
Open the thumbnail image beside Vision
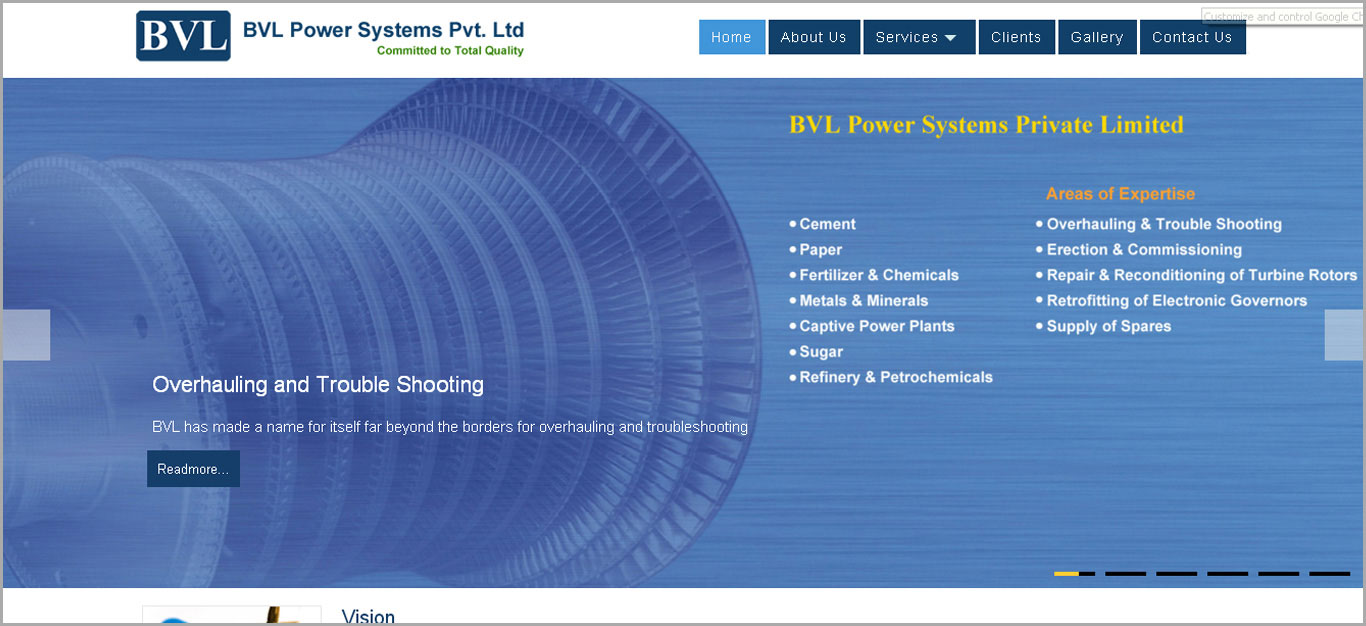pos(231,615)
